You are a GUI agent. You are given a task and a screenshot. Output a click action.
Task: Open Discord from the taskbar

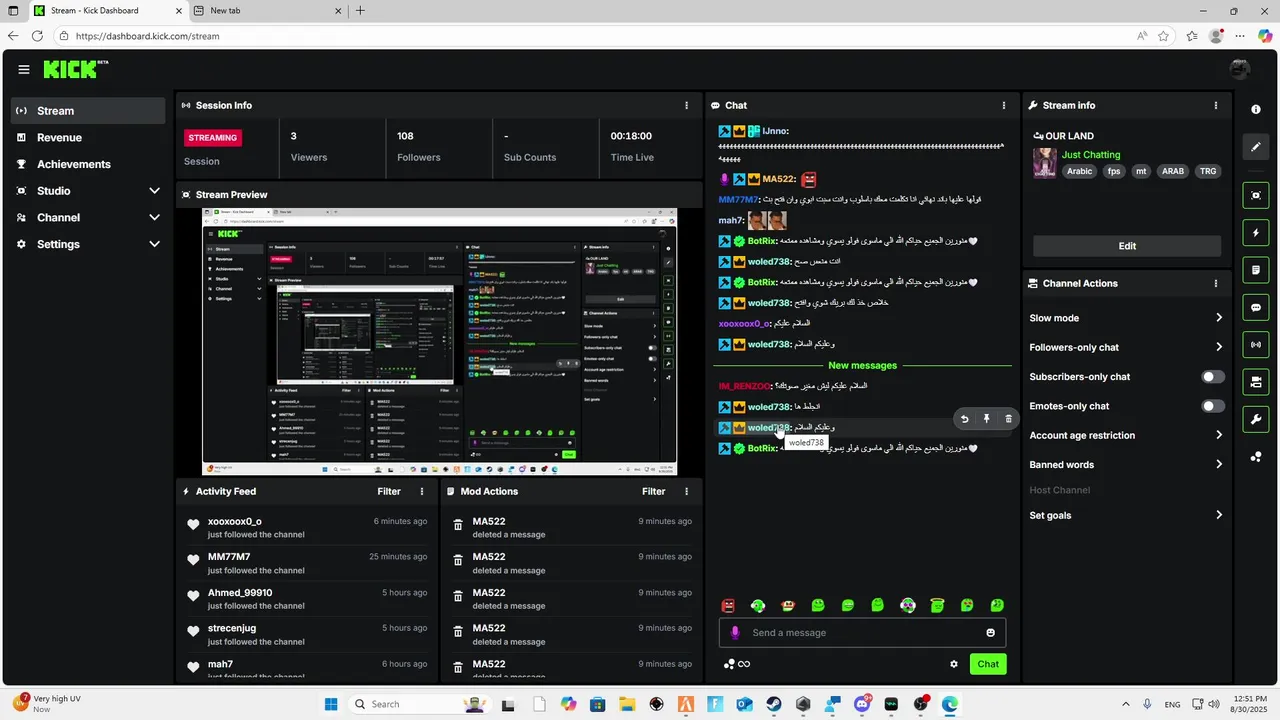pos(862,704)
